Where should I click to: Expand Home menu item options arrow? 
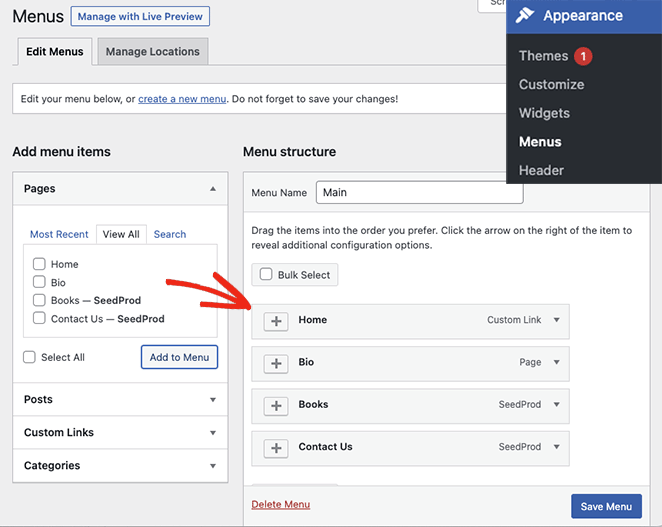(x=557, y=320)
